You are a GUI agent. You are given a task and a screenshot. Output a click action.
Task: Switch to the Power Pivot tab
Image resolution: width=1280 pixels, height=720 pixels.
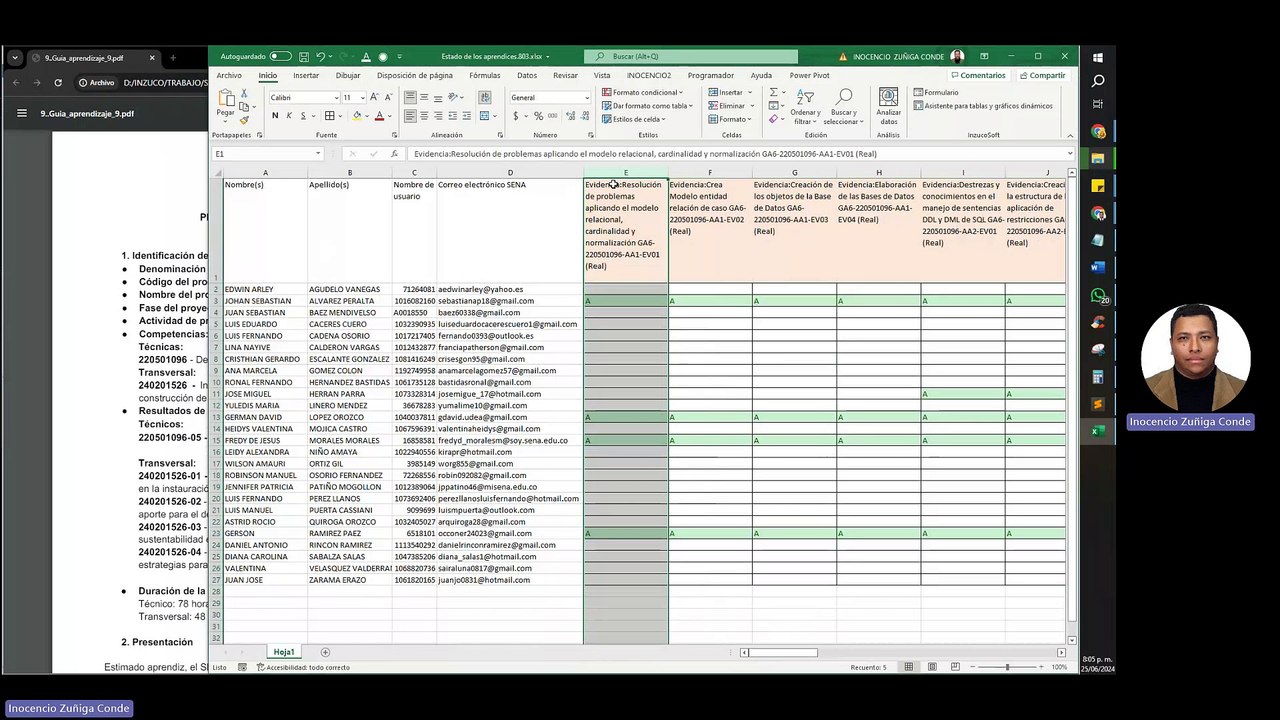pyautogui.click(x=809, y=75)
